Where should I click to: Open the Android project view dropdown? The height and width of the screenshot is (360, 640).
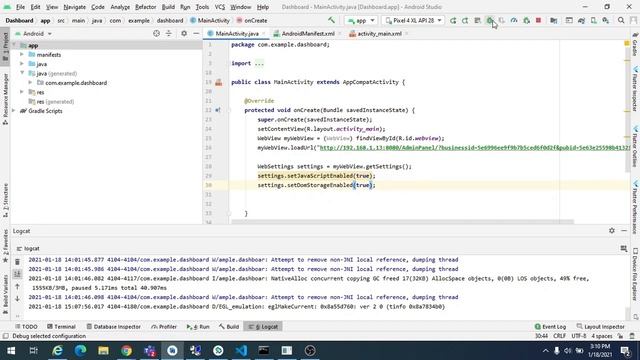click(x=33, y=34)
